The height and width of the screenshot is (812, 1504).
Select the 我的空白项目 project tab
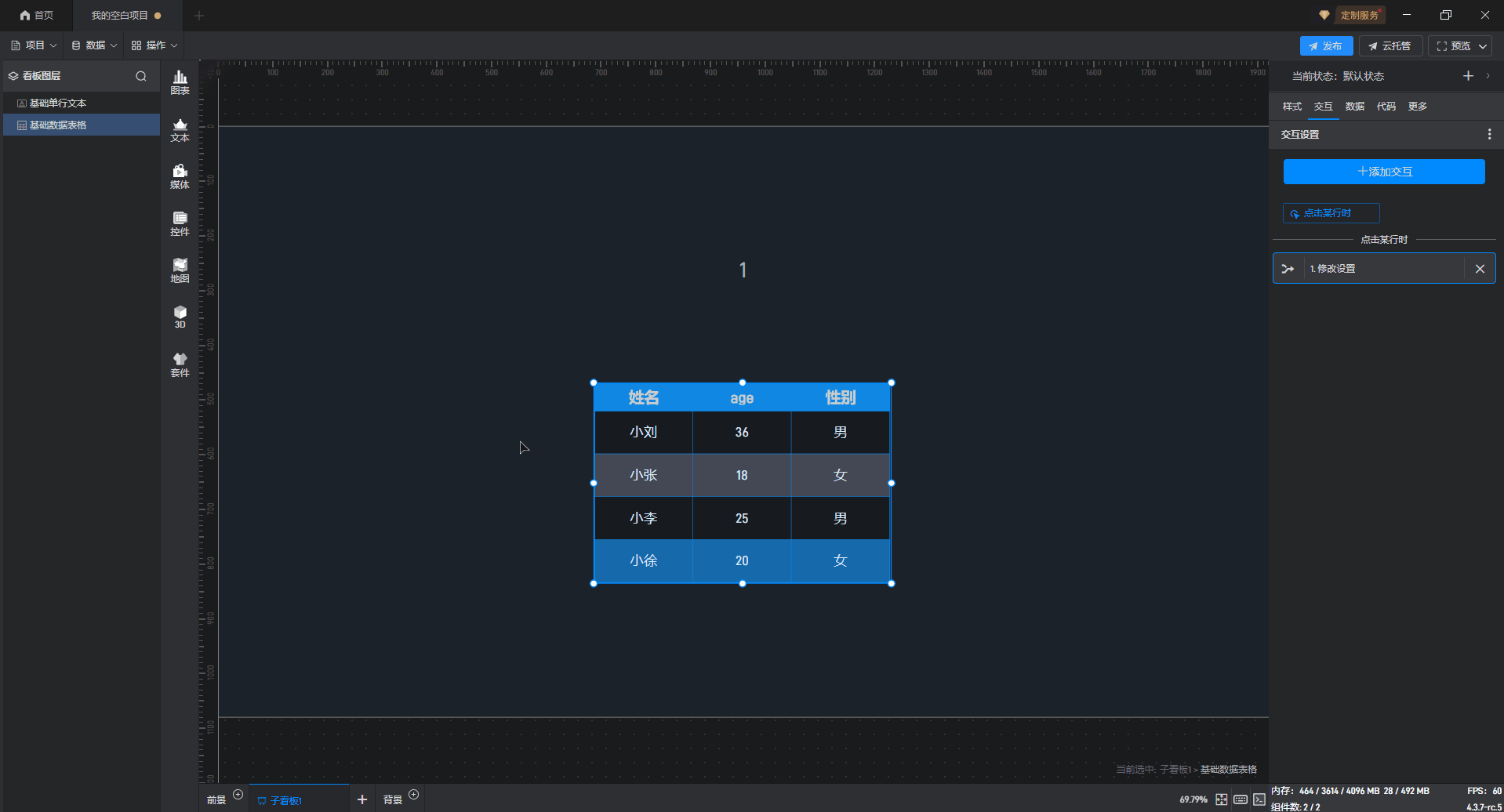(x=126, y=16)
